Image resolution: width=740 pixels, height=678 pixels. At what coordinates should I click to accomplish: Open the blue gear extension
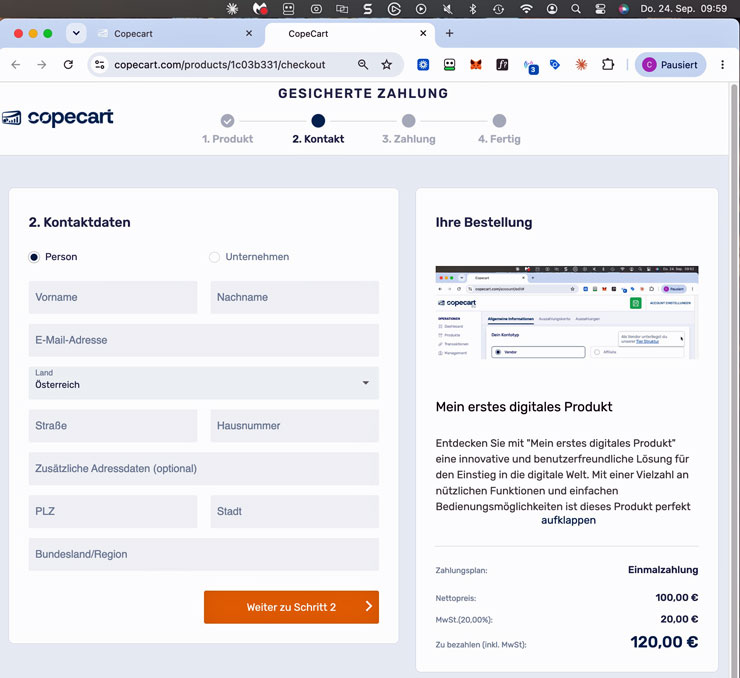423,65
